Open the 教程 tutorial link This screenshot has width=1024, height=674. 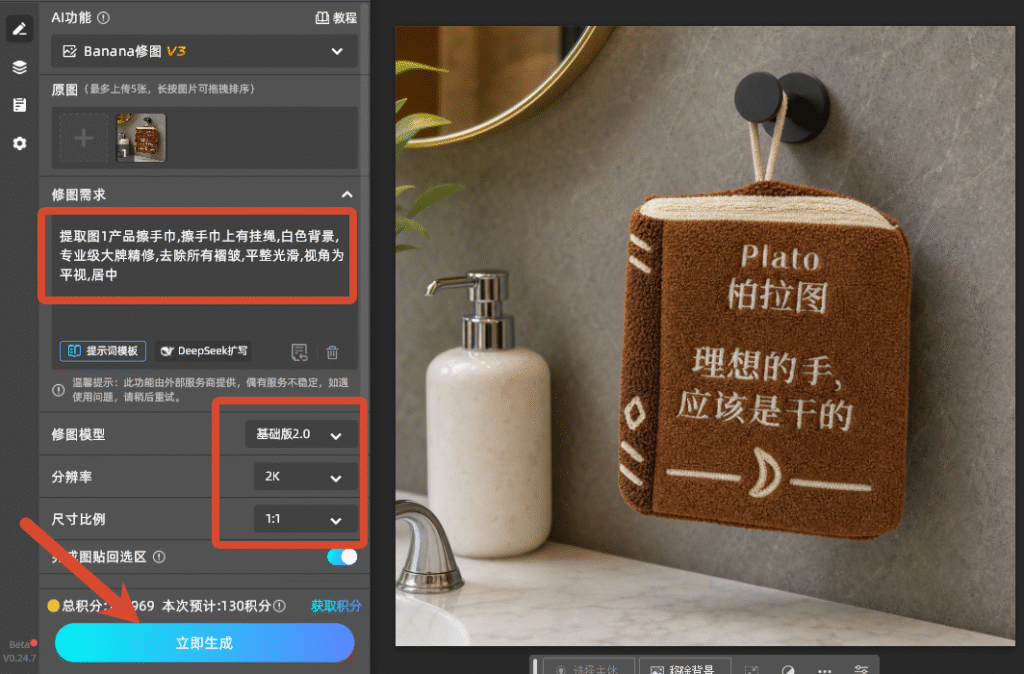pyautogui.click(x=336, y=18)
